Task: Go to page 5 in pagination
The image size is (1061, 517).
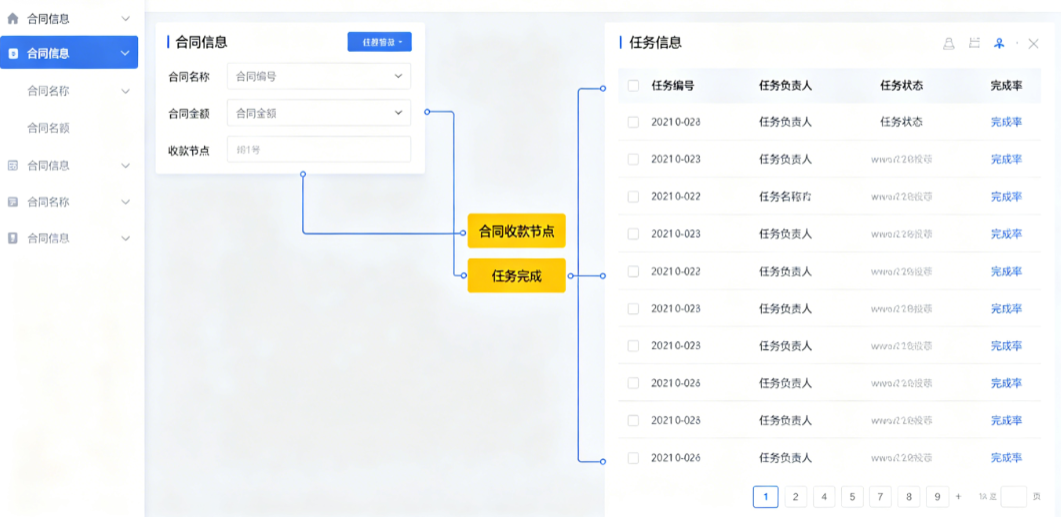Action: pyautogui.click(x=852, y=497)
